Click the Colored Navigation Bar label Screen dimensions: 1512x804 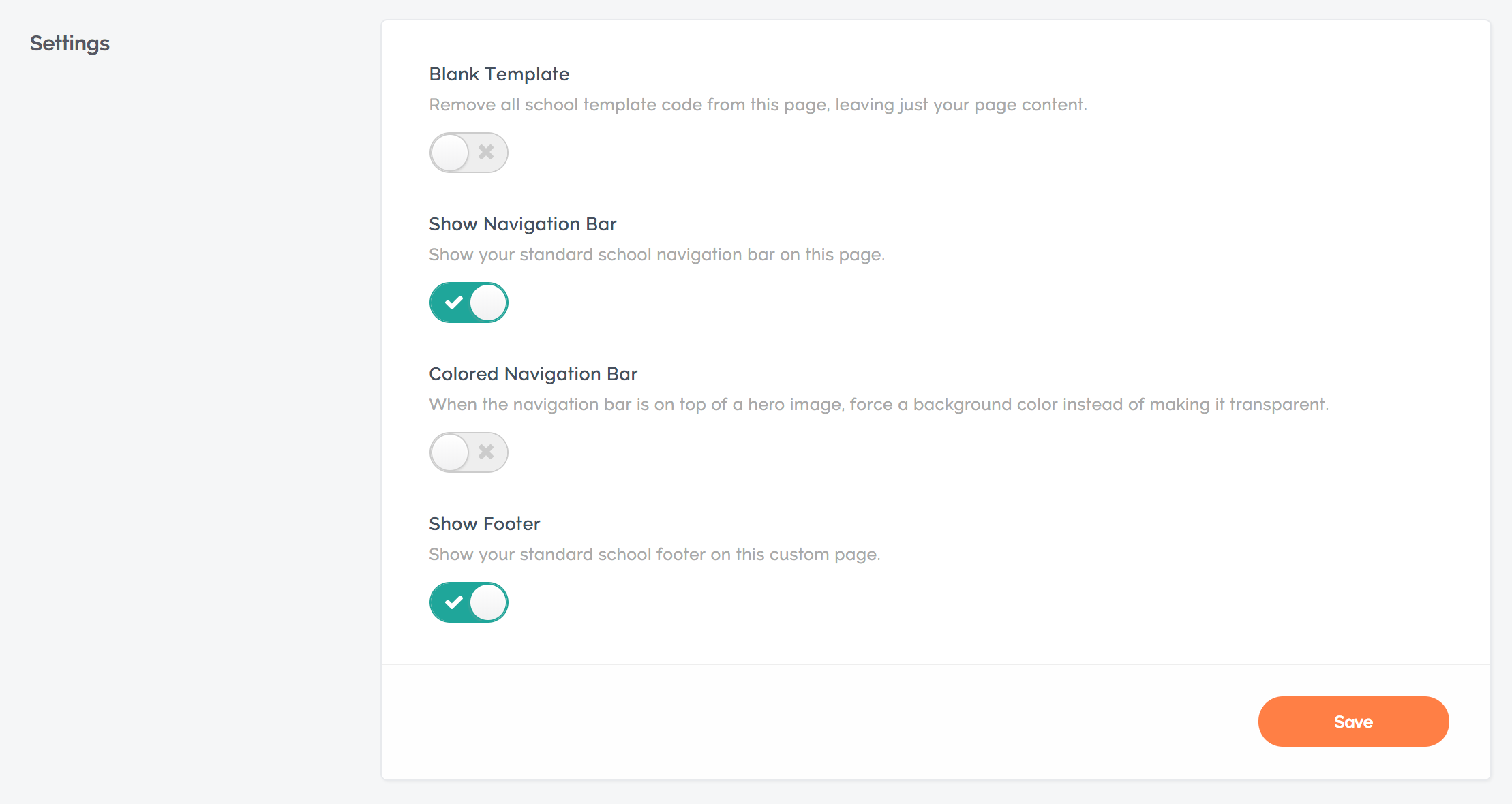pos(533,374)
